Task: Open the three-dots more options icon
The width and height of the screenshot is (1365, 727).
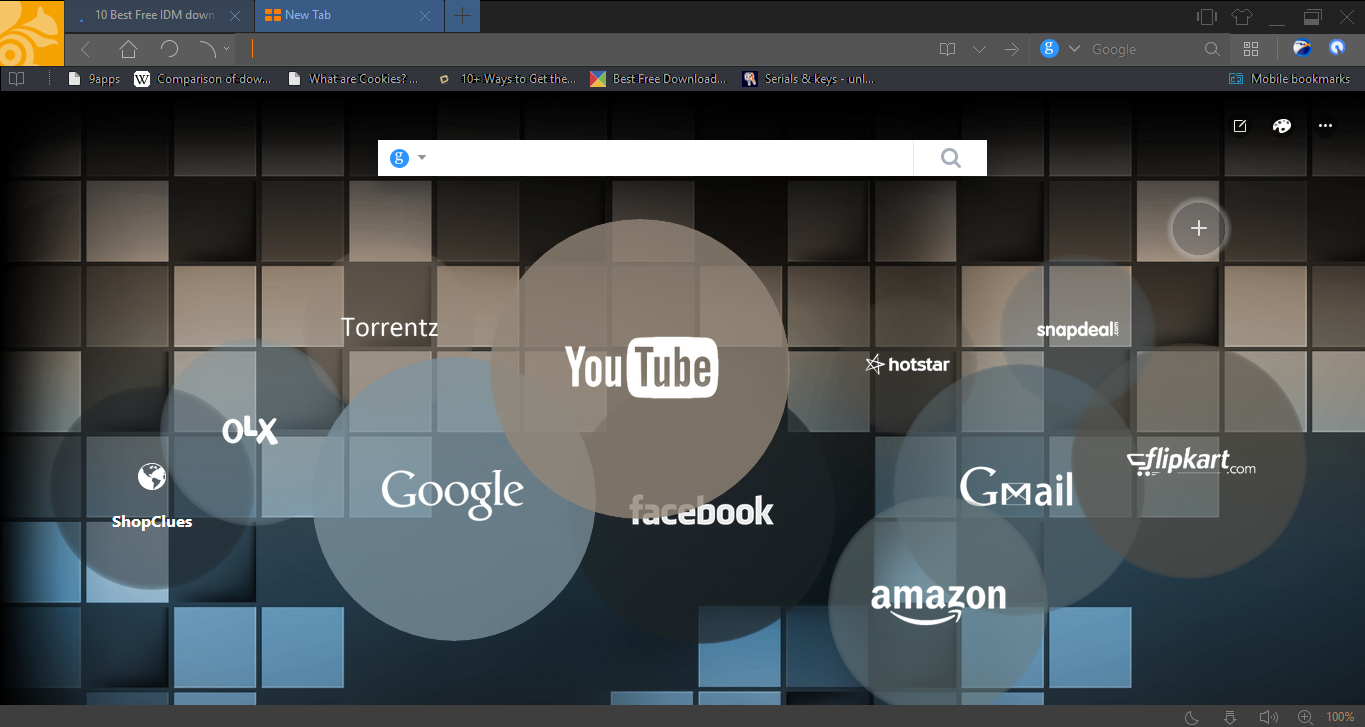Action: [1325, 126]
